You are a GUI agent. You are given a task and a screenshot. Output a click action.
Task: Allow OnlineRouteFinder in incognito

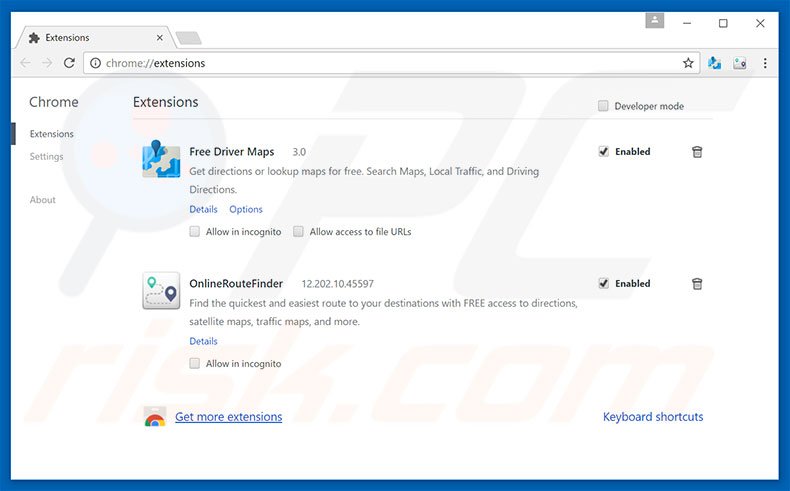[194, 364]
